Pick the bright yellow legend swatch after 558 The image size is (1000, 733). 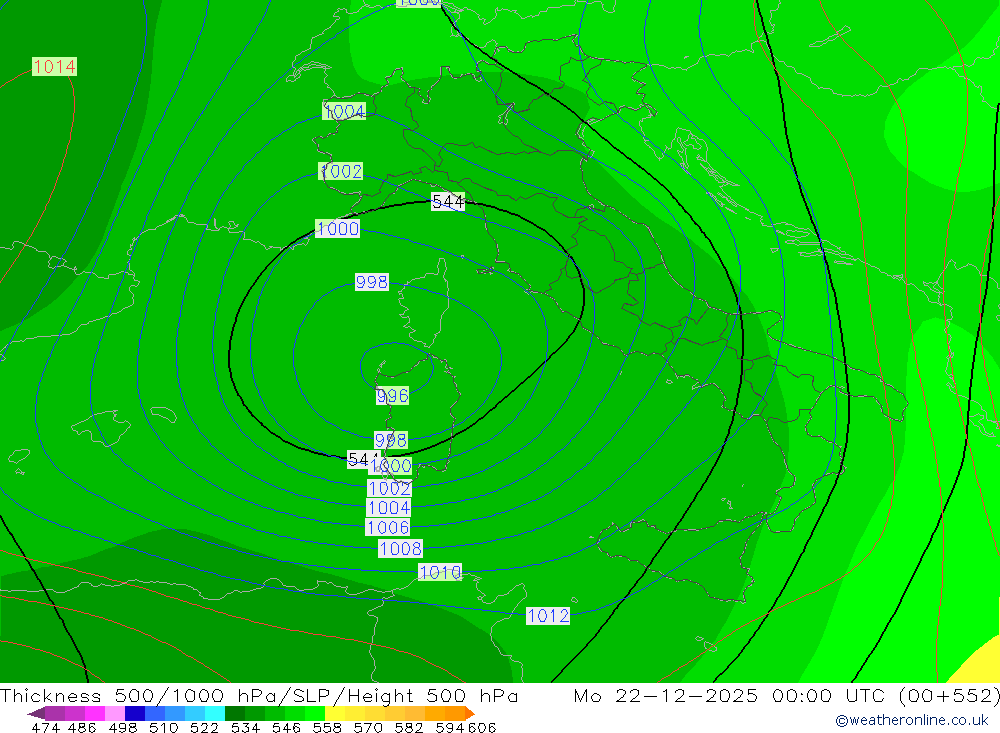pos(335,713)
